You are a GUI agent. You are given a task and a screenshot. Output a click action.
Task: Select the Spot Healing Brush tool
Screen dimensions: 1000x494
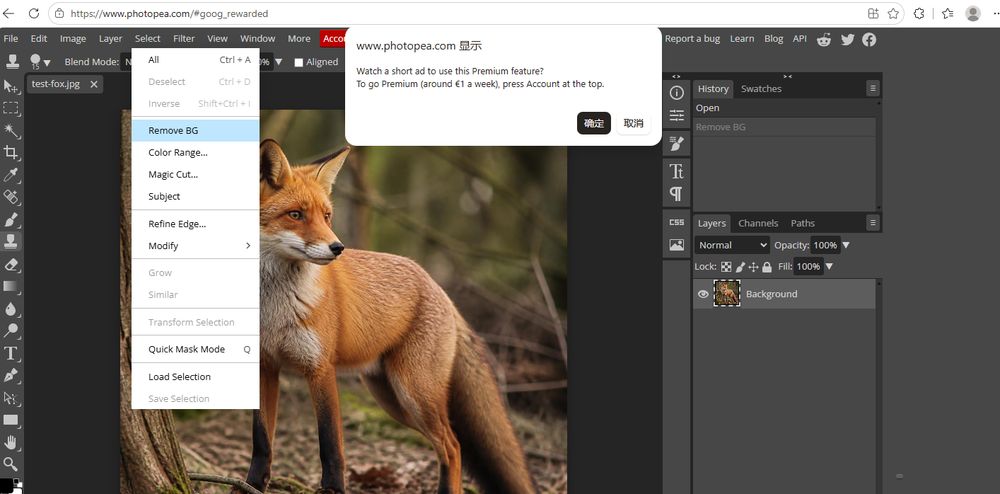11,197
